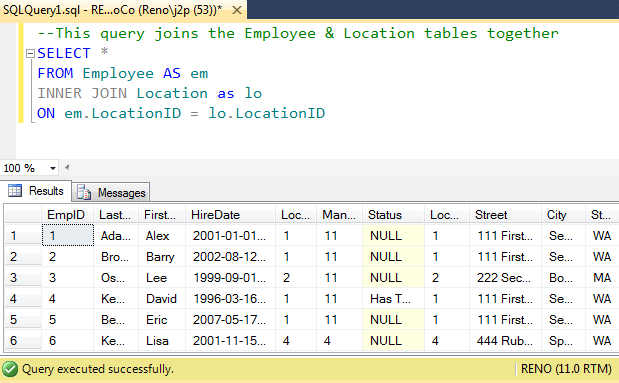Click the 'Query executed successfully.' status text

[x=98, y=369]
